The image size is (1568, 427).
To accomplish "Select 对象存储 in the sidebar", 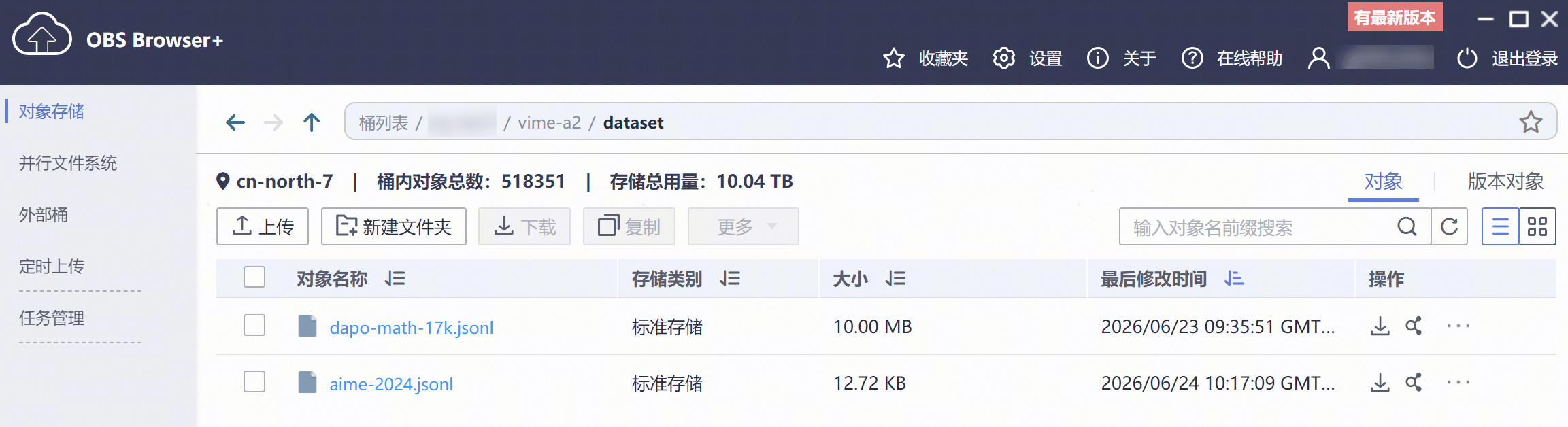I will 52,111.
